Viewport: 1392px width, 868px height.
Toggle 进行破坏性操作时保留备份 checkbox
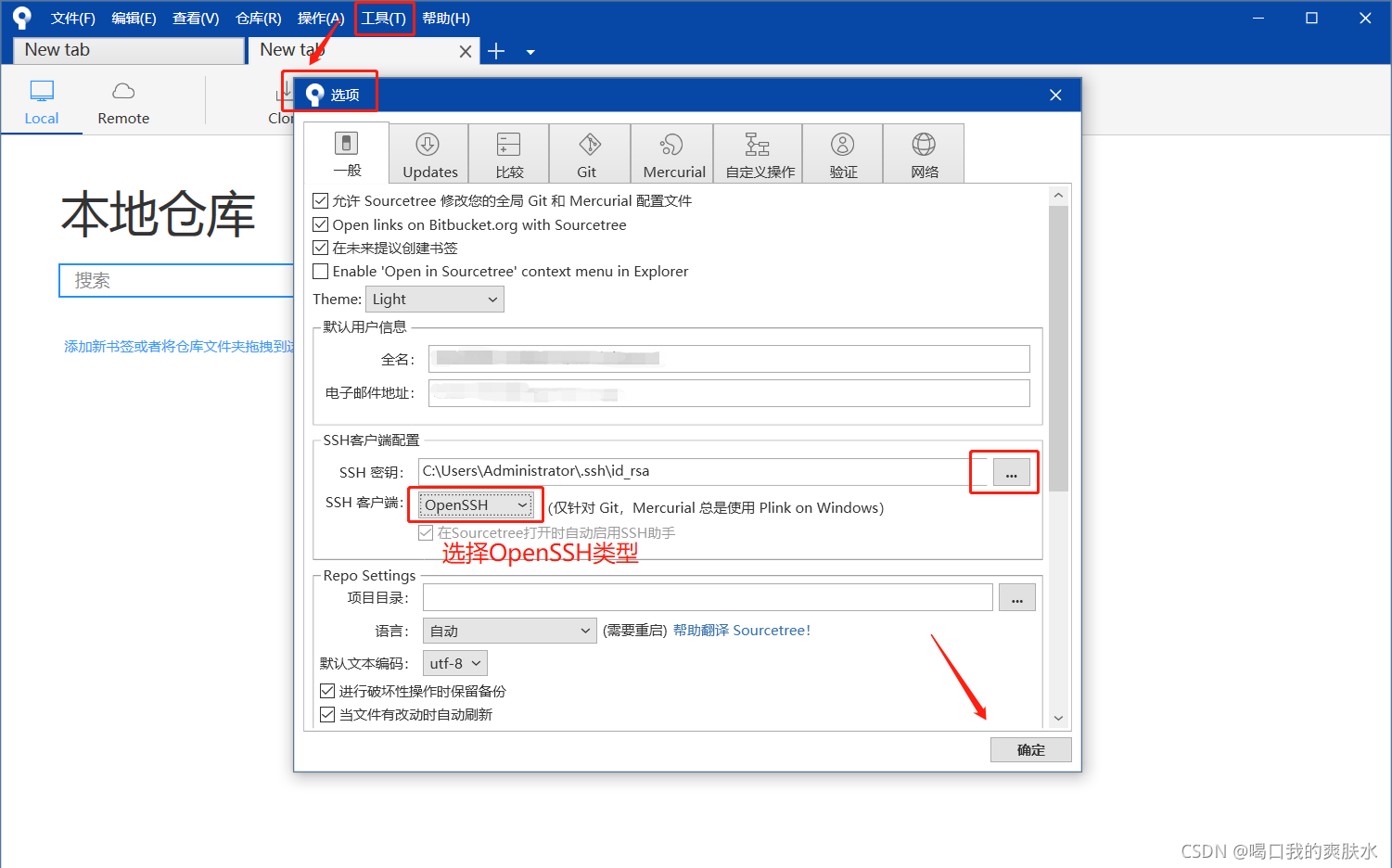[327, 691]
